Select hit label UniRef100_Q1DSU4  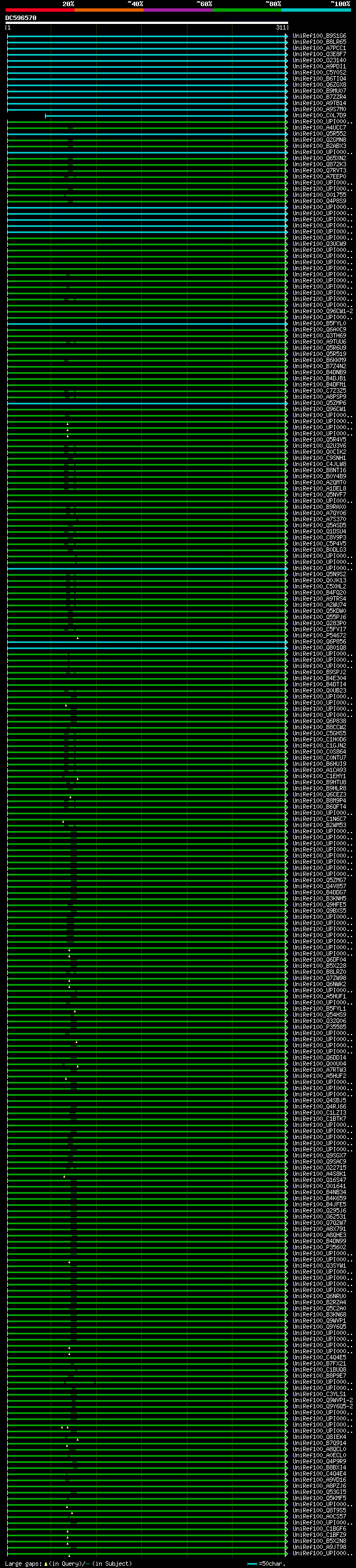point(319,532)
